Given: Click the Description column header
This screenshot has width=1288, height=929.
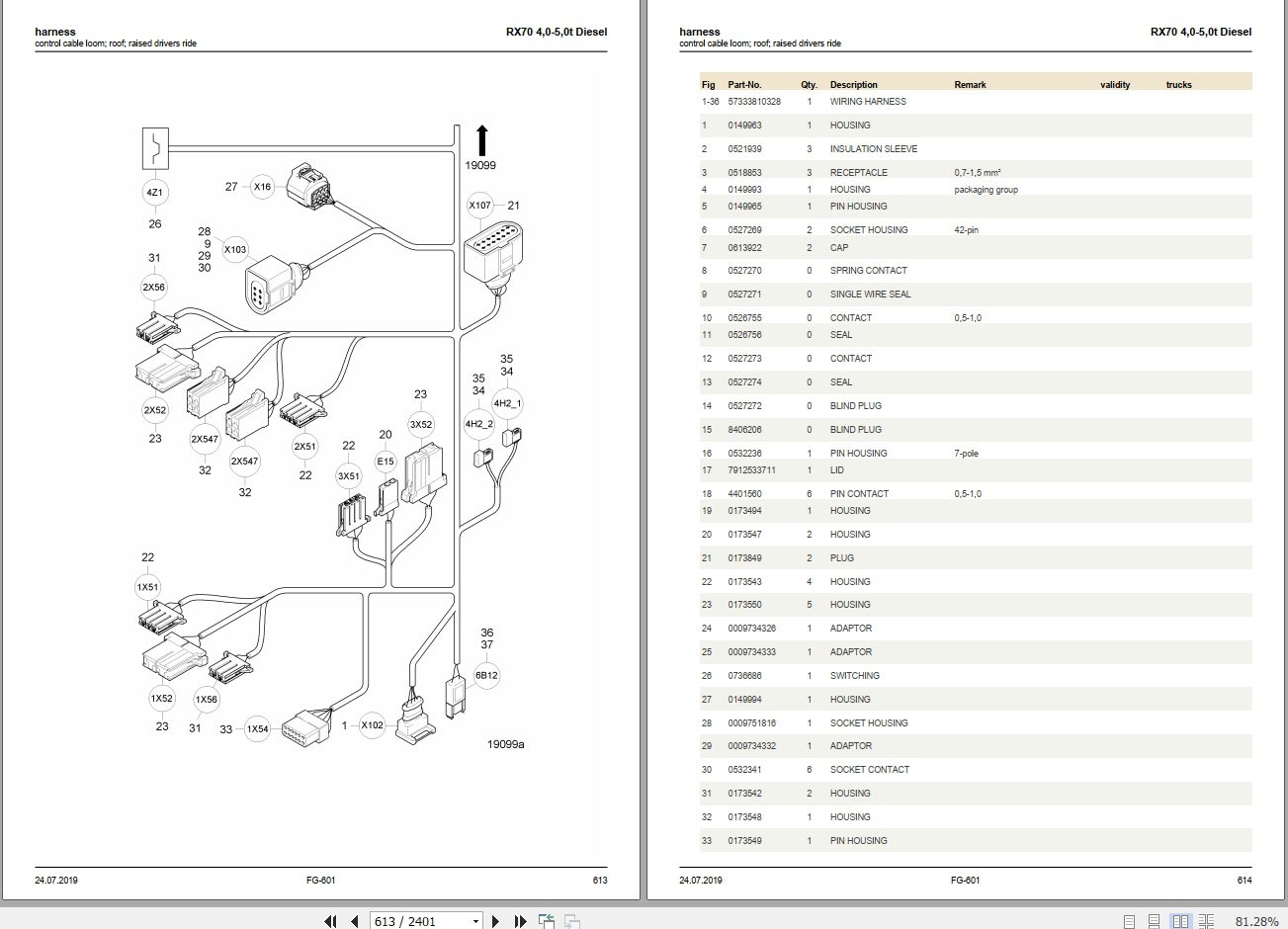Looking at the screenshot, I should pos(853,85).
